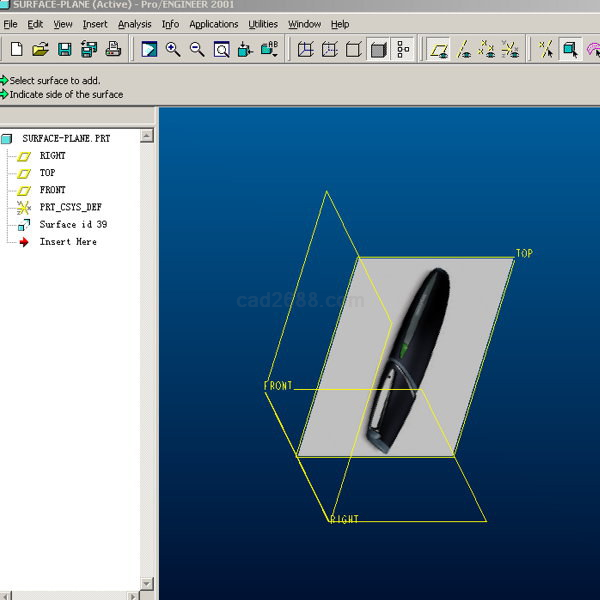Screen dimensions: 600x600
Task: Click the New file icon
Action: 16,49
